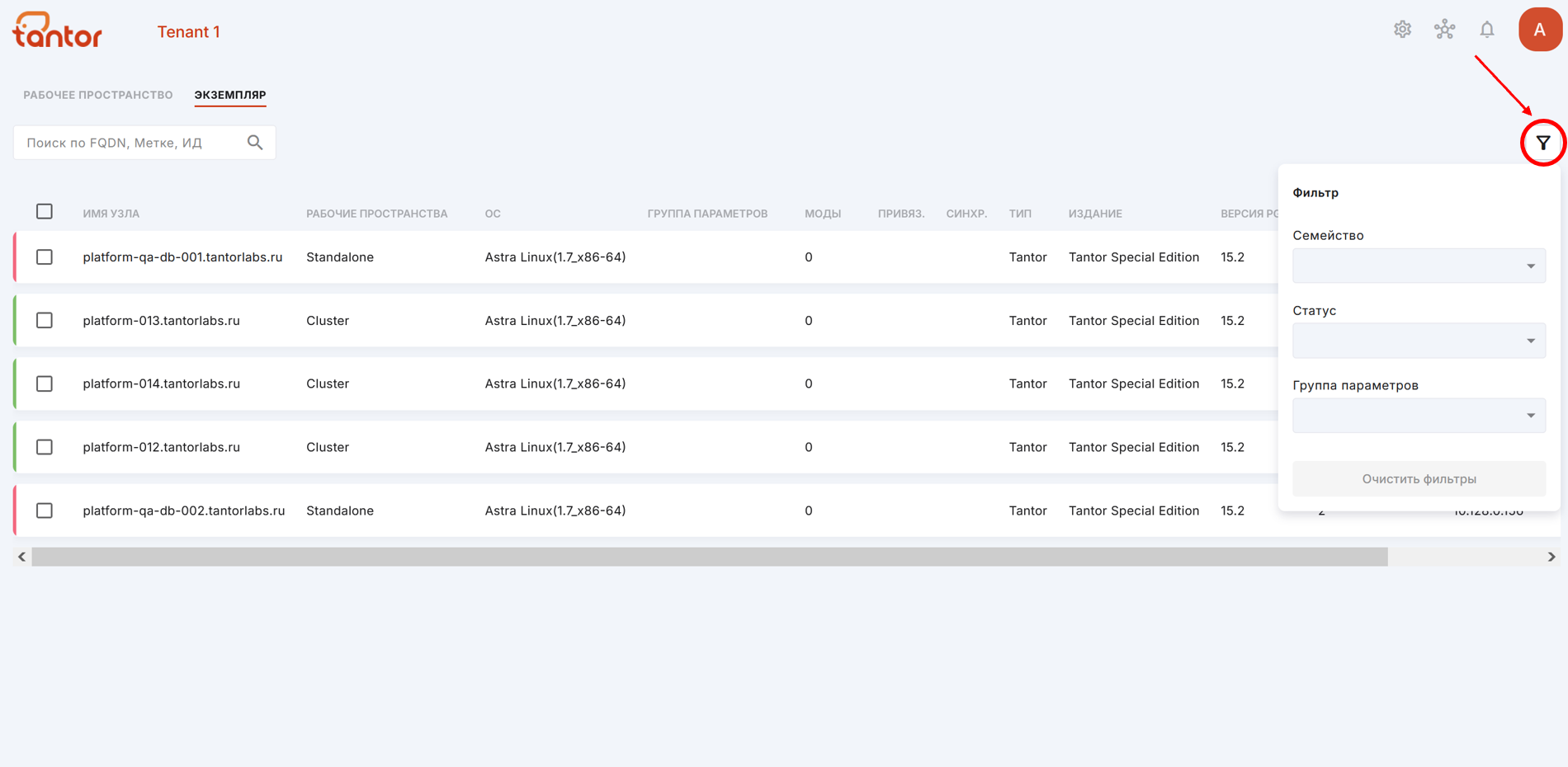This screenshot has height=767, width=1568.
Task: Toggle the filter funnel icon
Action: point(1543,143)
